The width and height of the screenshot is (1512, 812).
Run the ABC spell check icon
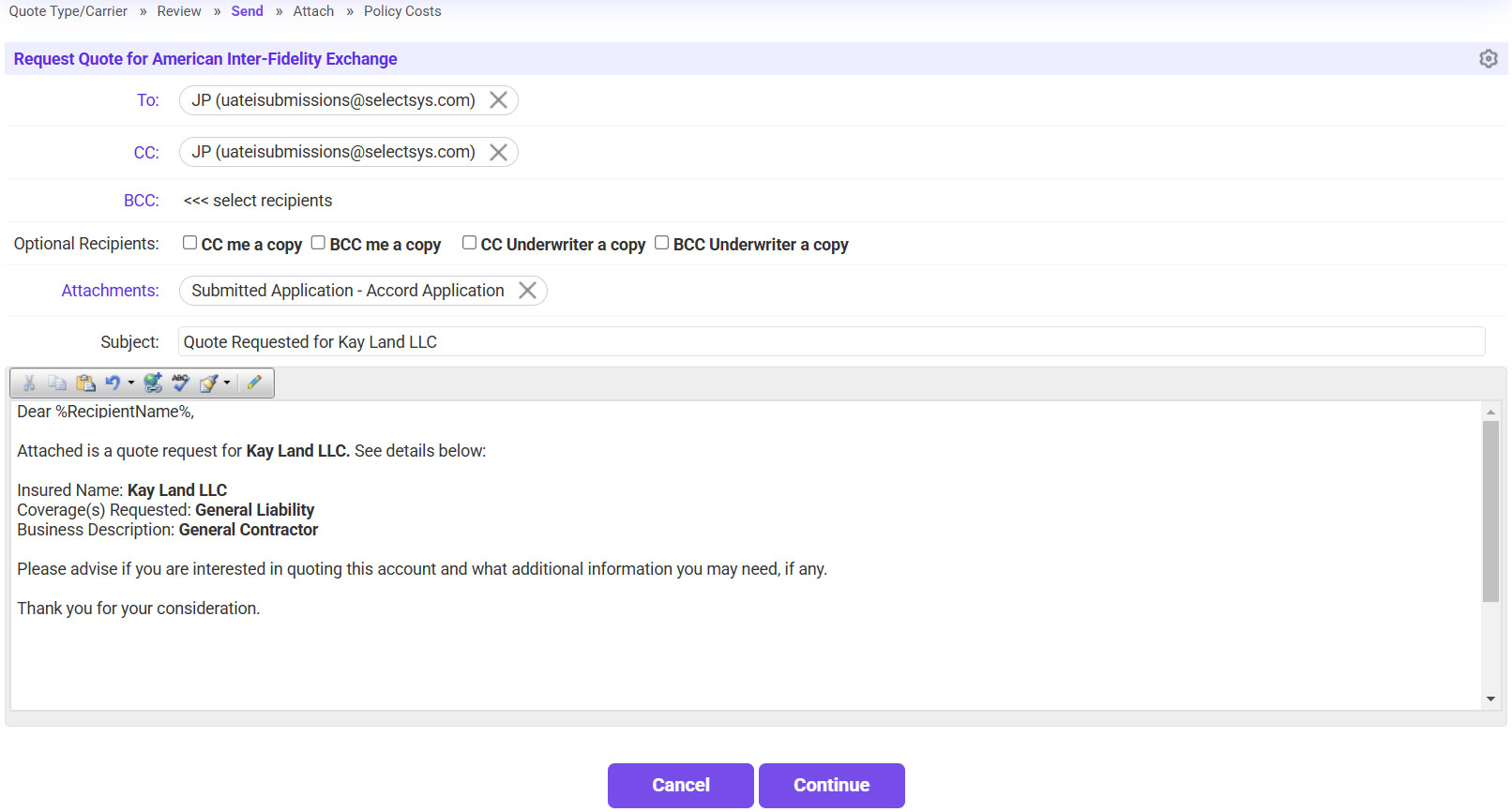(180, 383)
